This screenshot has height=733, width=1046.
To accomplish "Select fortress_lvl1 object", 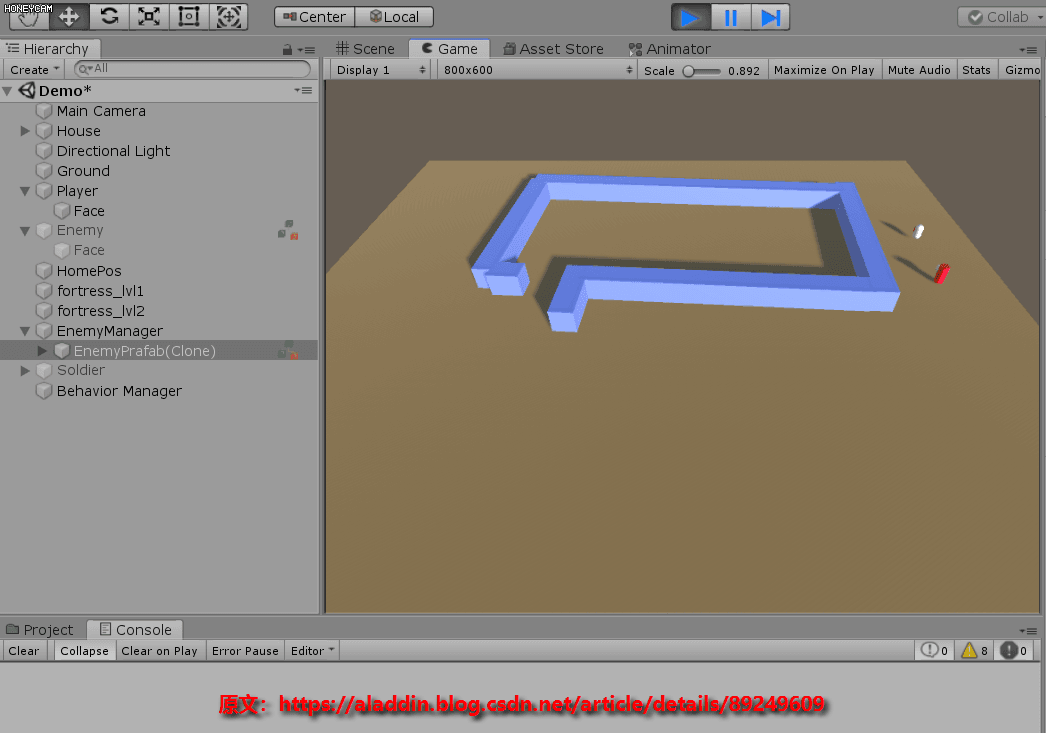I will (100, 291).
